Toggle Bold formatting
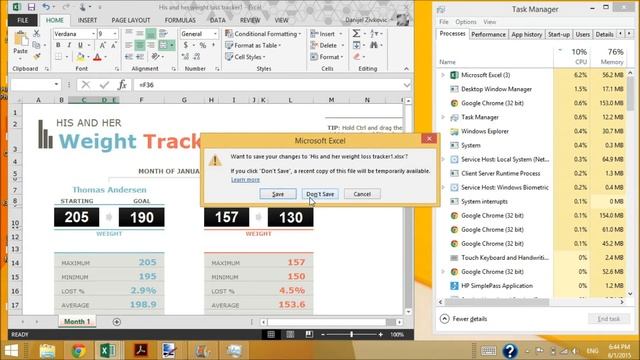This screenshot has height=360, width=640. click(58, 45)
